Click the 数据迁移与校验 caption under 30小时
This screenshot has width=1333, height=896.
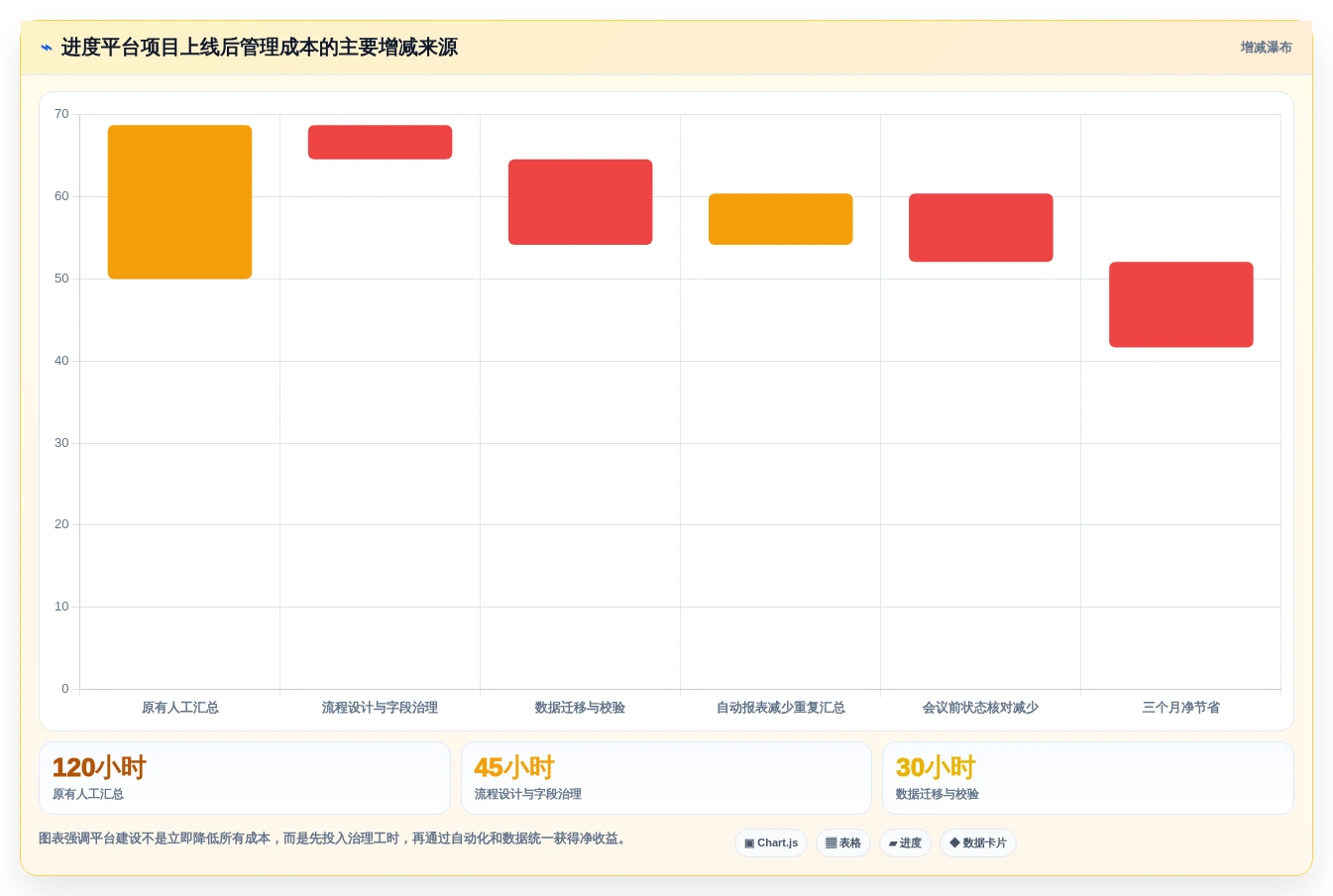click(x=938, y=794)
